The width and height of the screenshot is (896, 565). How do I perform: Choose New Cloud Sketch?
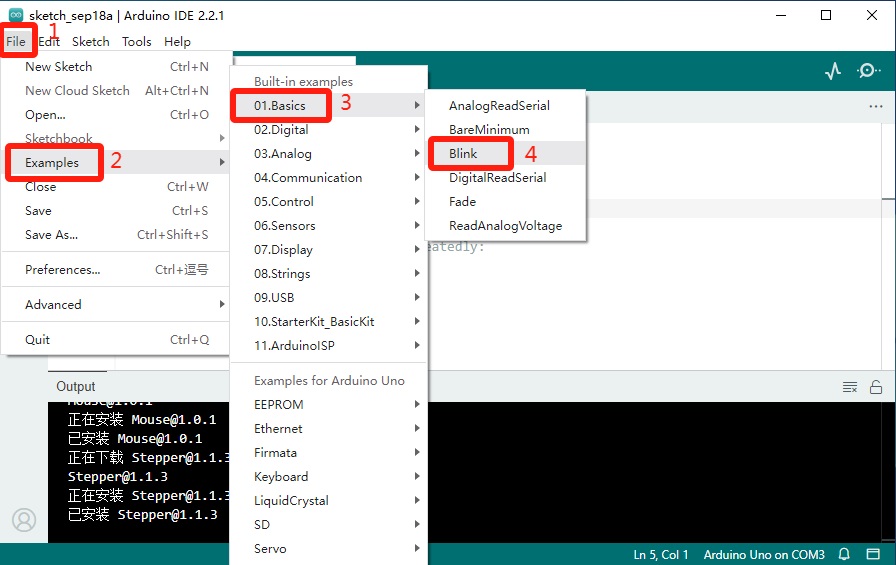tap(116, 91)
